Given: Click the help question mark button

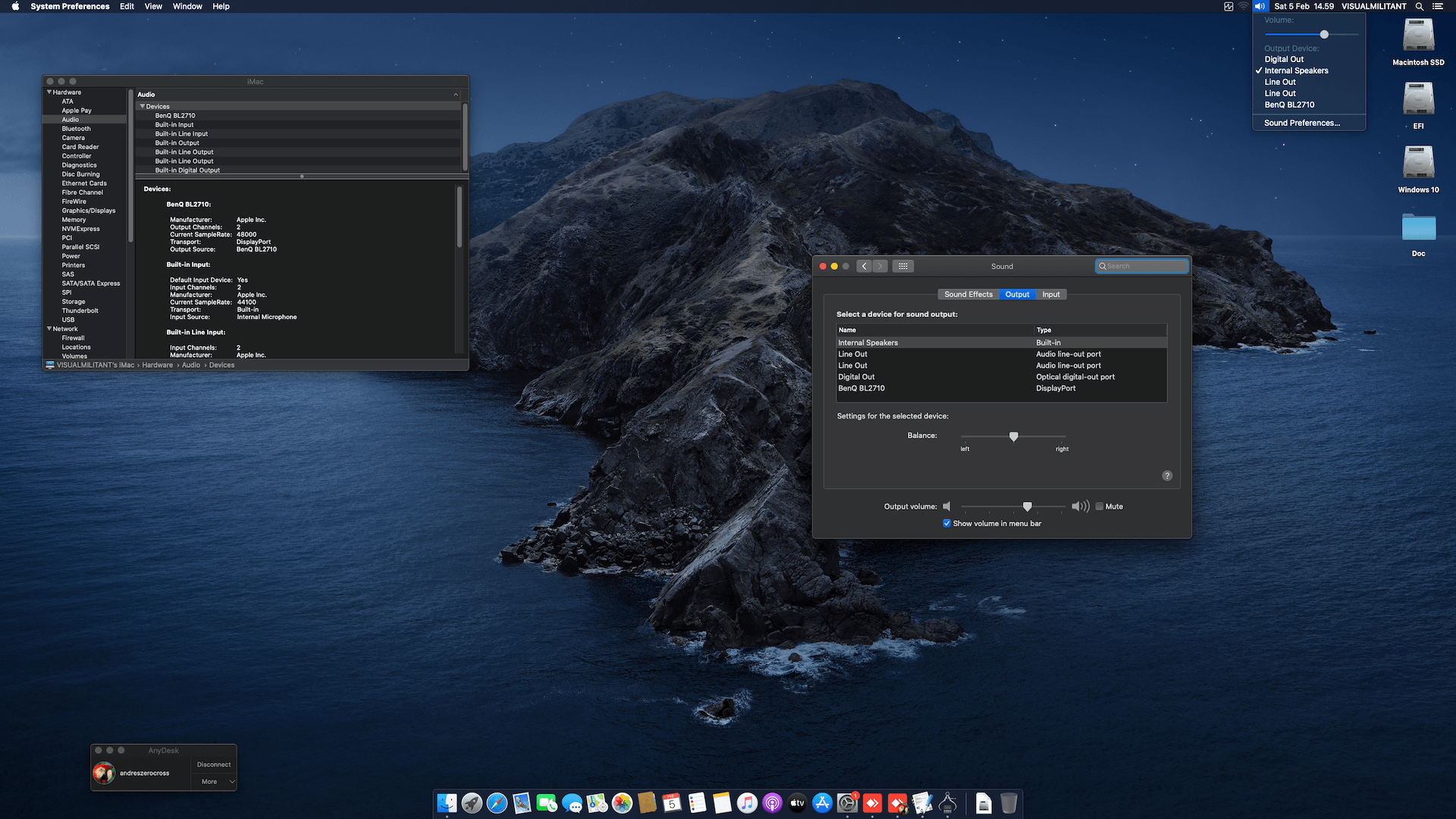Looking at the screenshot, I should coord(1167,475).
